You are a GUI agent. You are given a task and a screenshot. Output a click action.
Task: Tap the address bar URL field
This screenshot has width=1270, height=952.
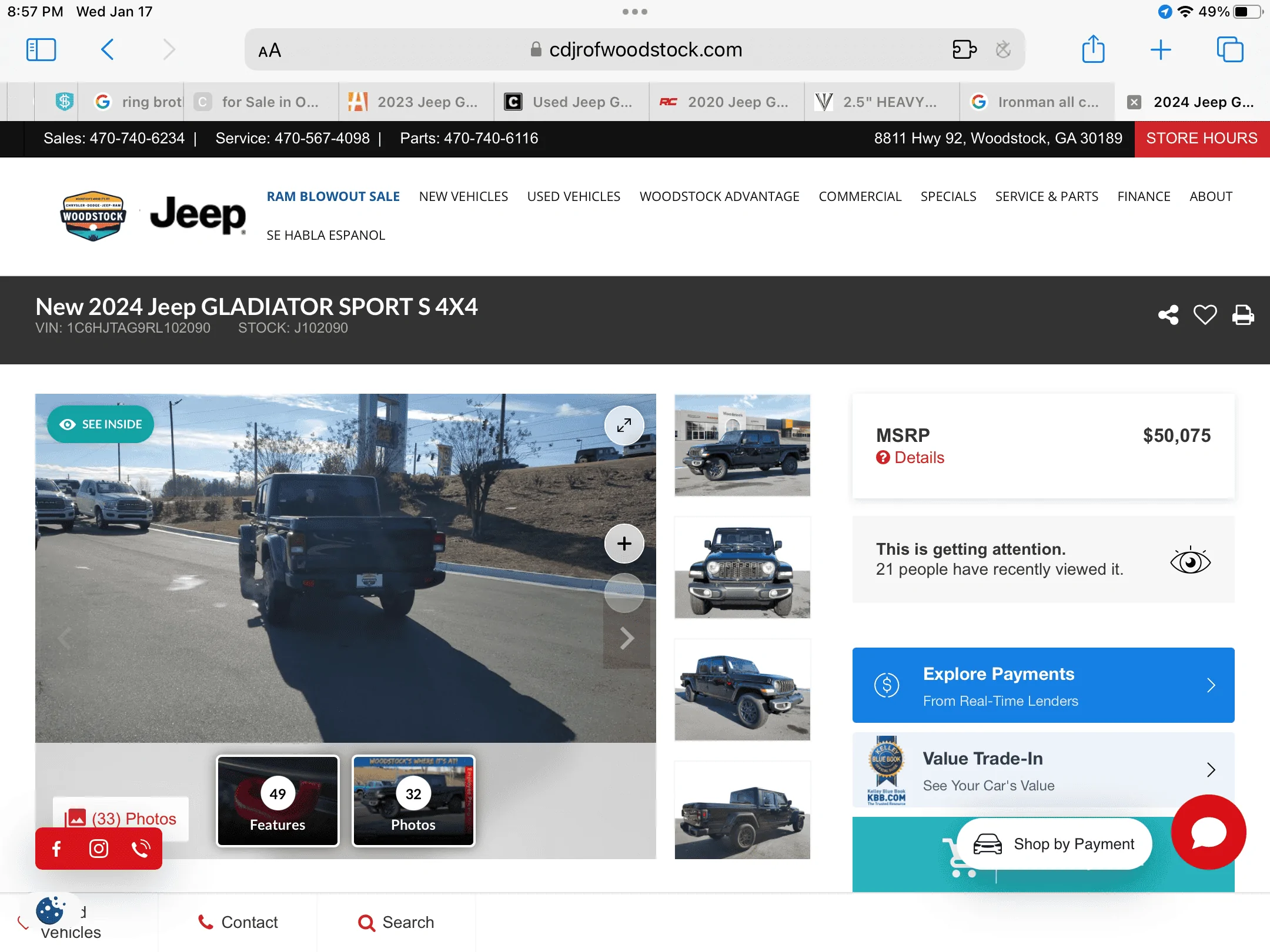coord(635,49)
